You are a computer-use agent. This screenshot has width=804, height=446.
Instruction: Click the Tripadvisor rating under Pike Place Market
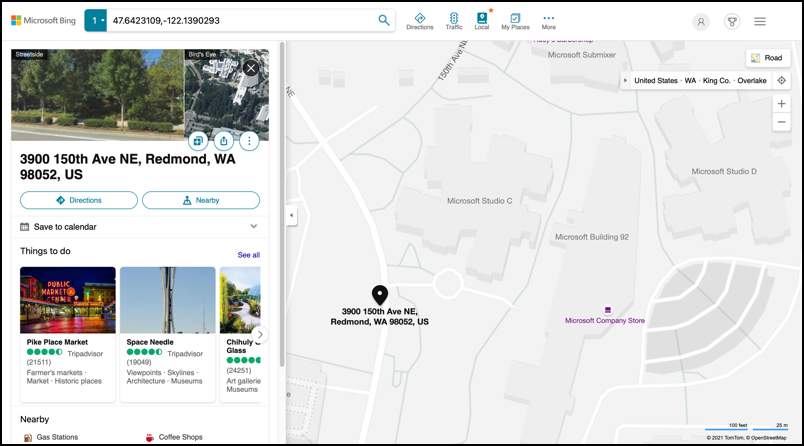[x=65, y=353]
